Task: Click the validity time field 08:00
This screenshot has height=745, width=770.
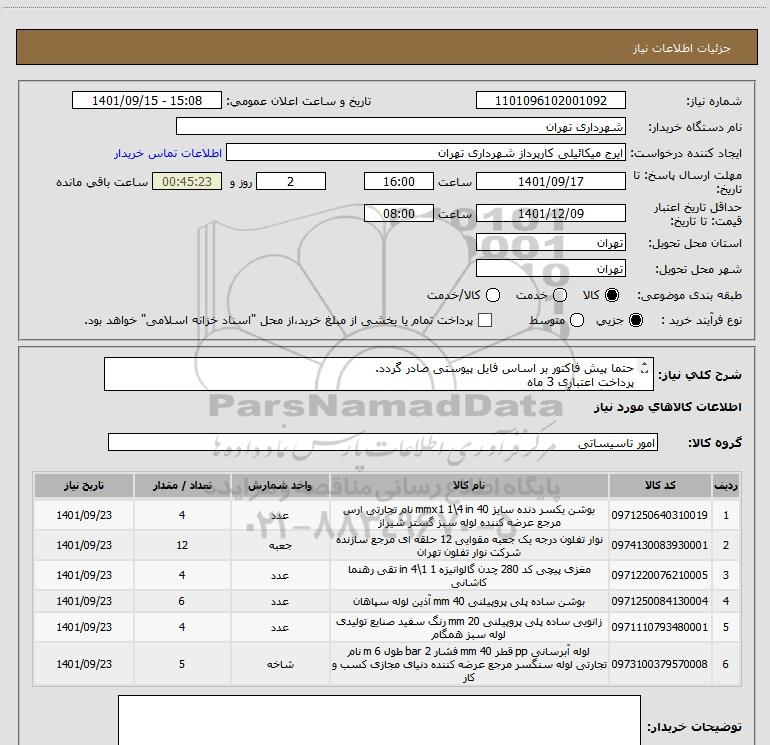Action: point(399,214)
